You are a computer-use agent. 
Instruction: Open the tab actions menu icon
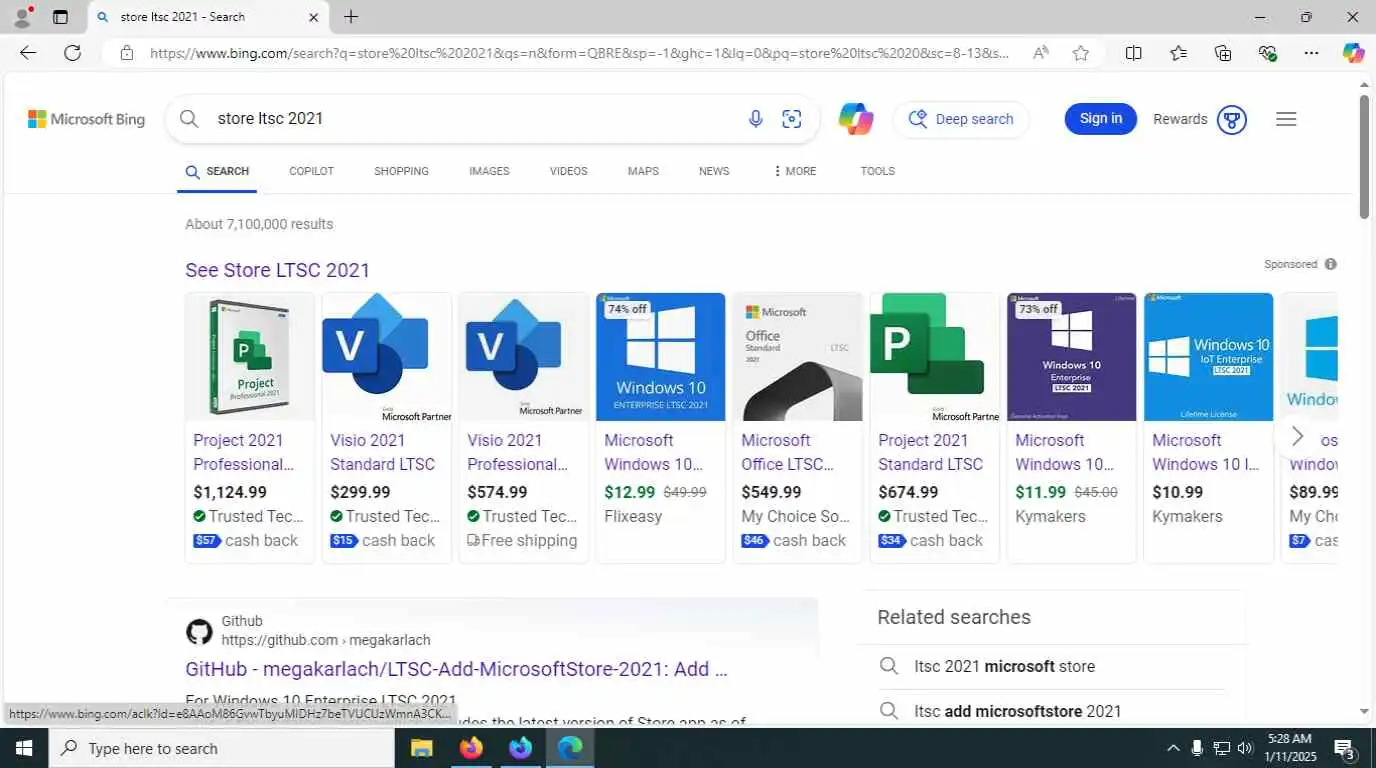tap(60, 17)
